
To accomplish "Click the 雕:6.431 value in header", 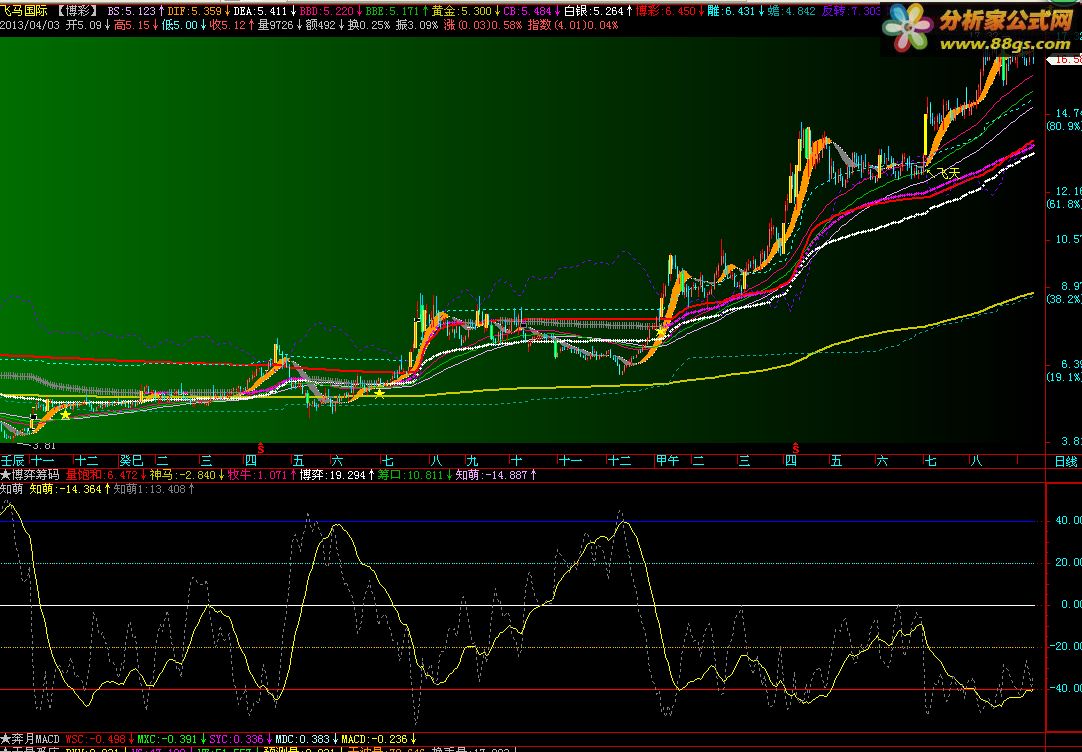I will pos(731,11).
